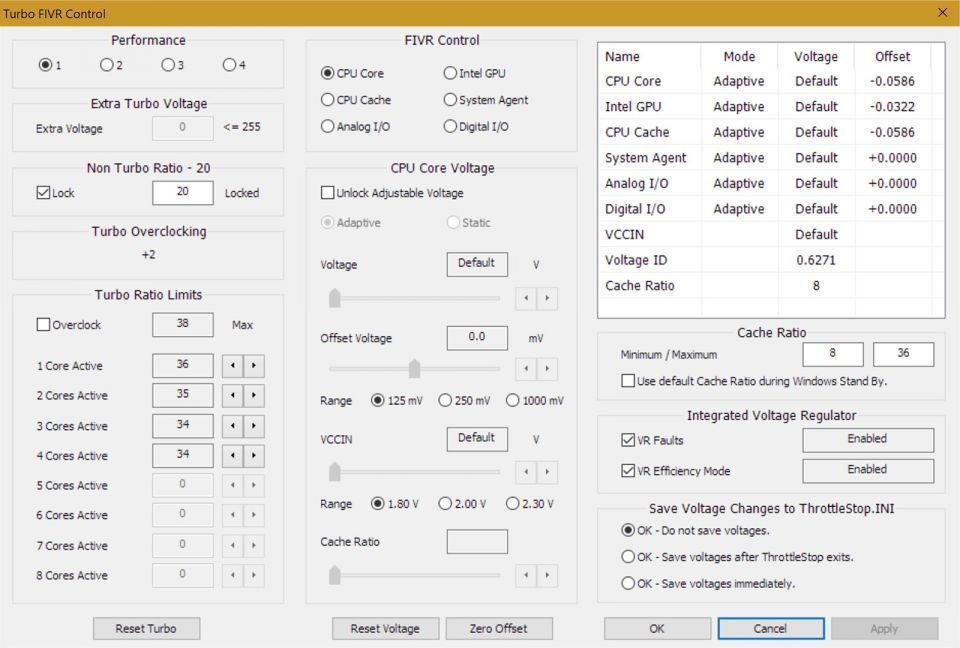The image size is (960, 648).
Task: Uncheck the Non Turbo Ratio Lock checkbox
Action: tap(41, 193)
